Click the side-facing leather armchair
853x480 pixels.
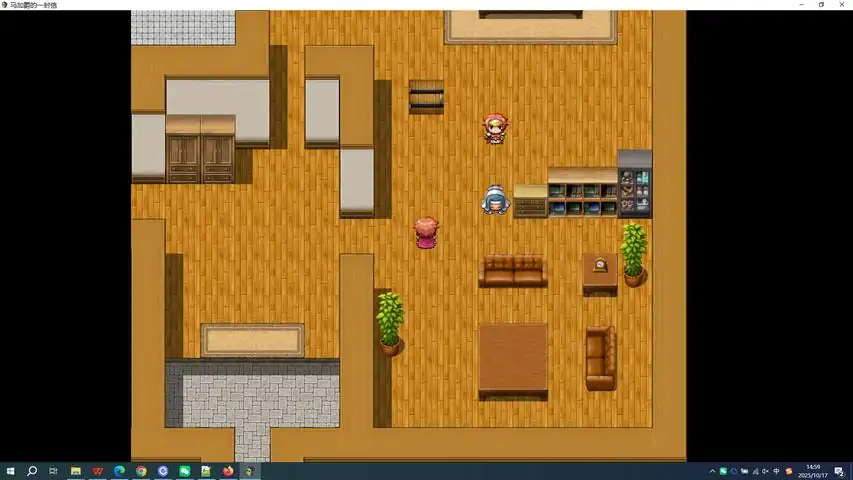(600, 358)
